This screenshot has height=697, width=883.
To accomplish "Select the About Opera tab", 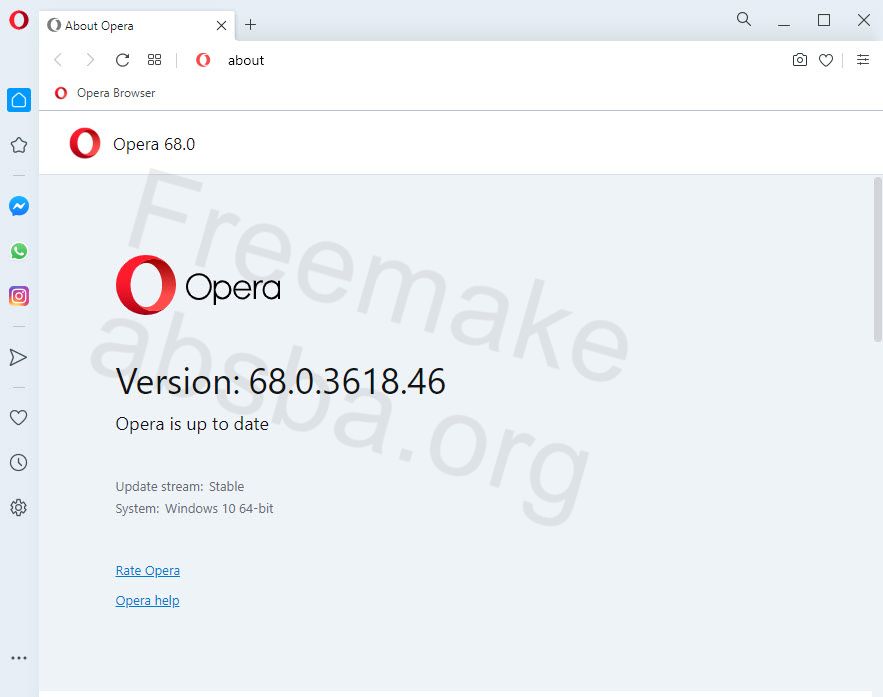I will (137, 26).
